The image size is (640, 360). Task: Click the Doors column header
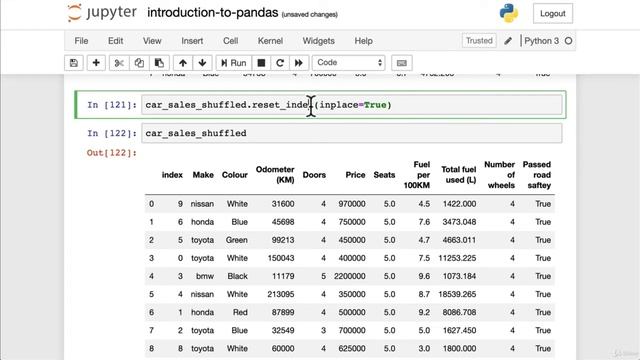point(314,175)
